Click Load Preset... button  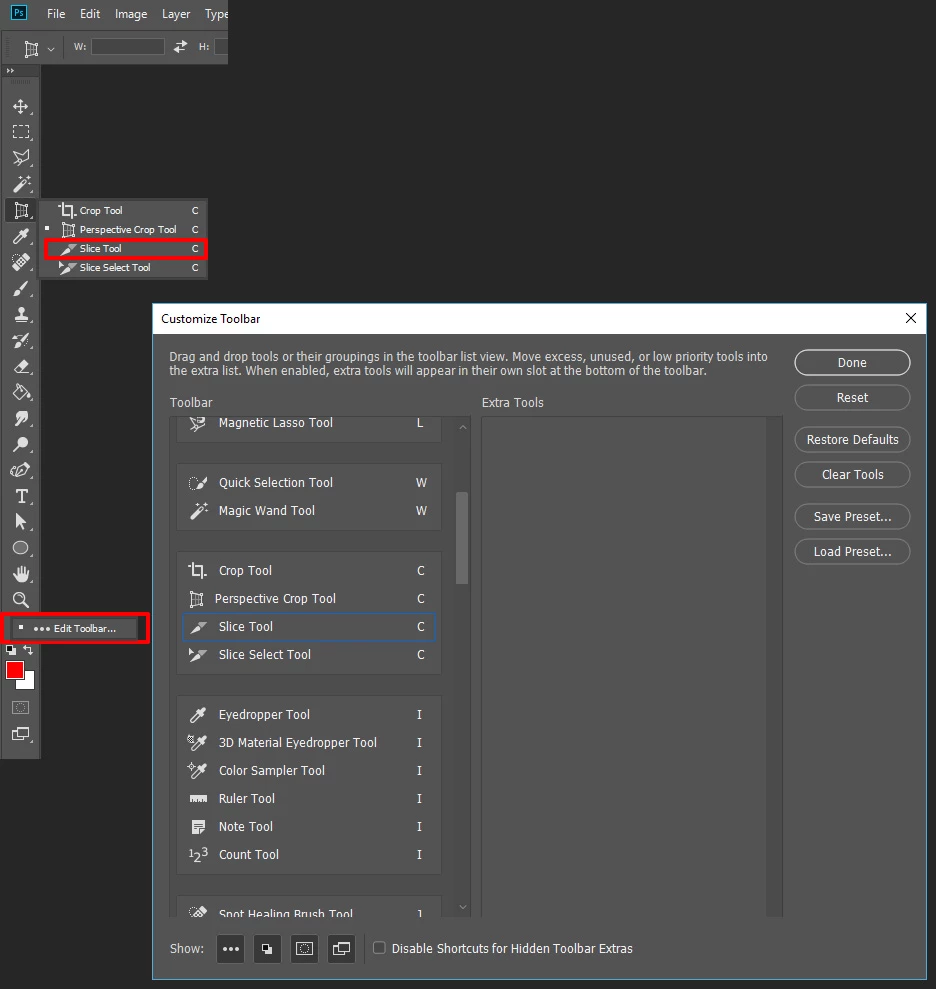(852, 551)
